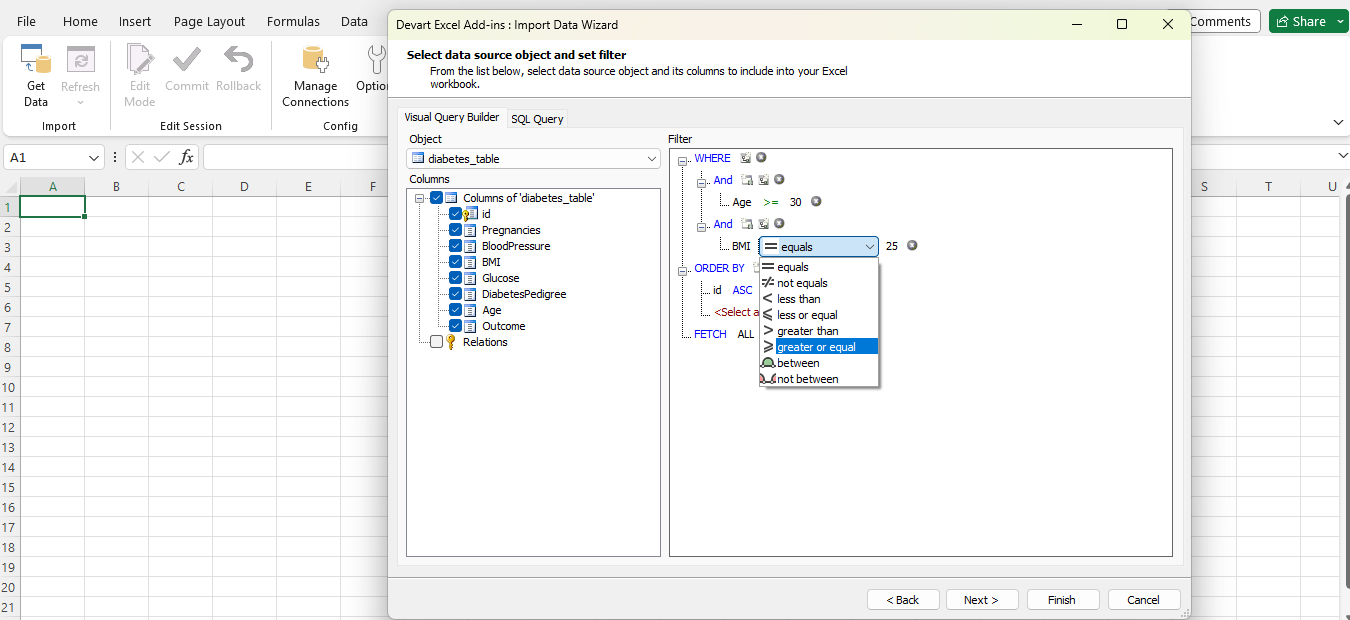Click the Refresh icon in Import group

click(x=80, y=62)
